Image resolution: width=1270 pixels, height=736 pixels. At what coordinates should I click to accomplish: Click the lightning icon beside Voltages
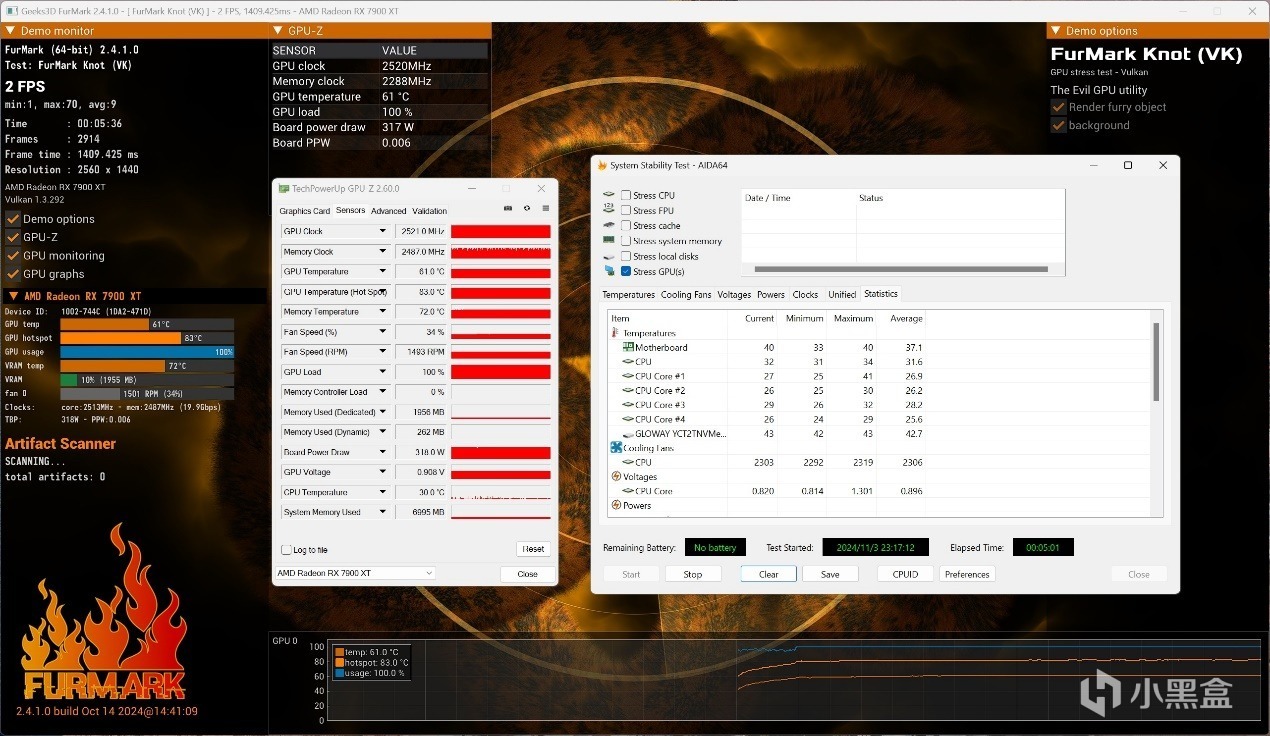[615, 477]
